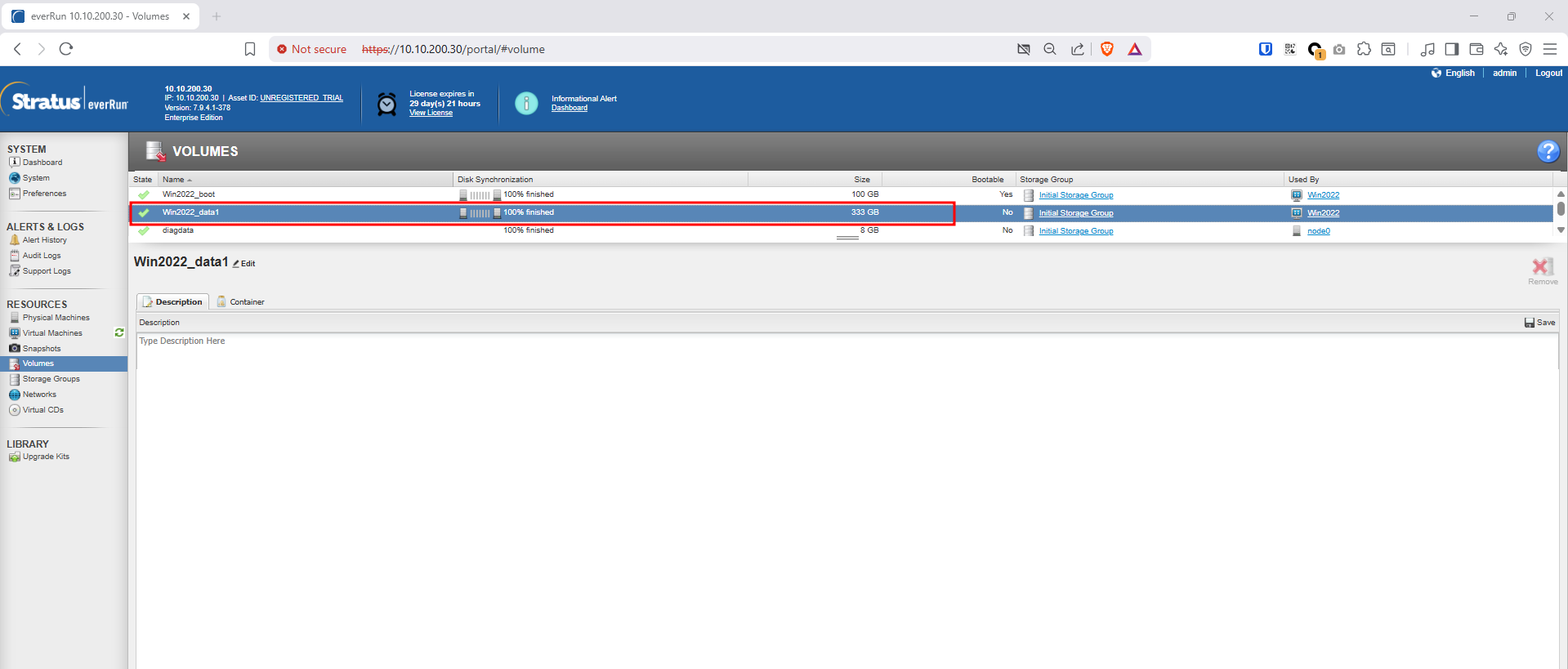Click the Virtual Machines refresh icon
The image size is (1568, 669).
[119, 333]
